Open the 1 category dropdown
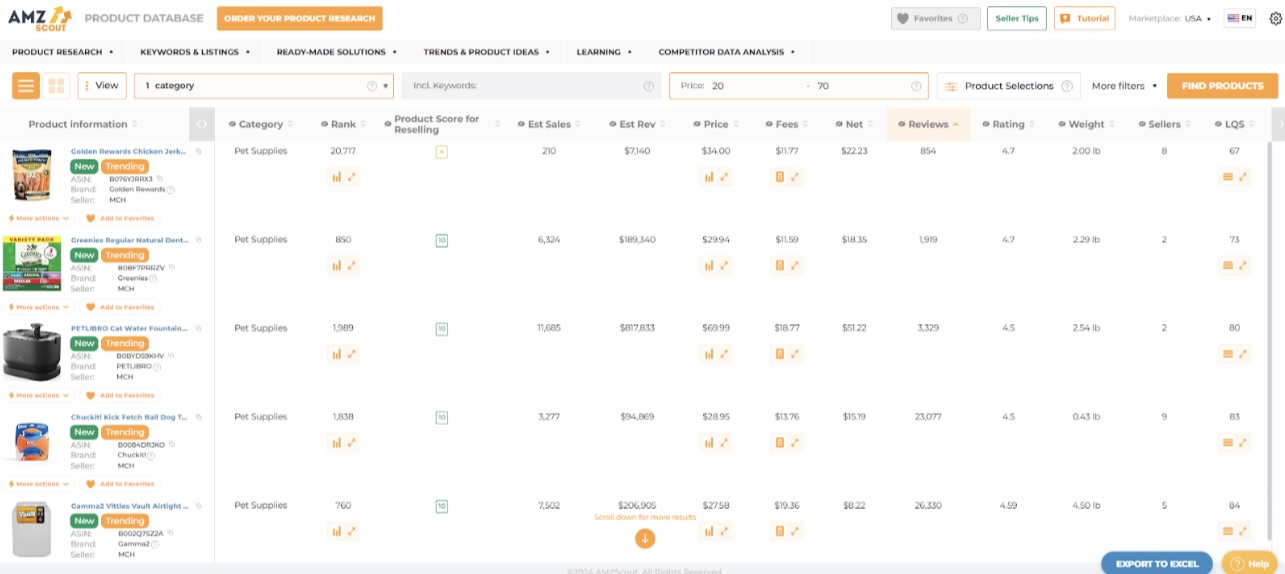Screen dimensions: 1285x574 pos(264,86)
